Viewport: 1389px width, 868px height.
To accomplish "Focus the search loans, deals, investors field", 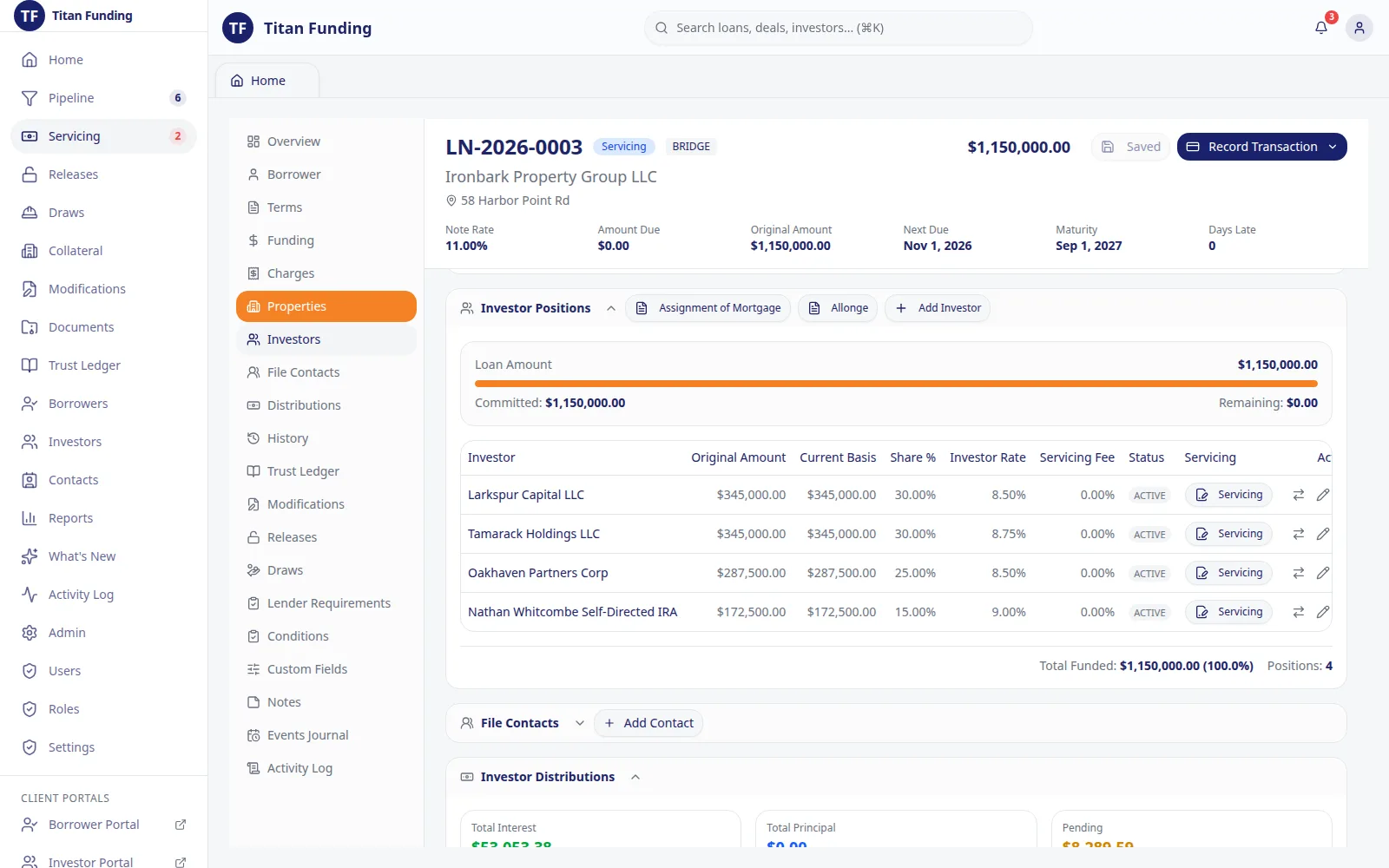I will (x=839, y=28).
